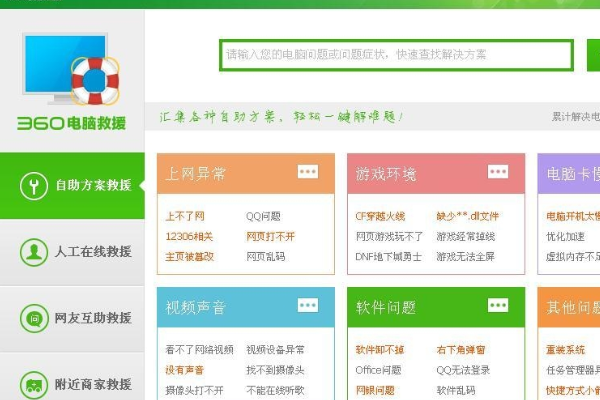Open the 游戏经常掉线 link
The image size is (600, 400).
pyautogui.click(x=466, y=237)
